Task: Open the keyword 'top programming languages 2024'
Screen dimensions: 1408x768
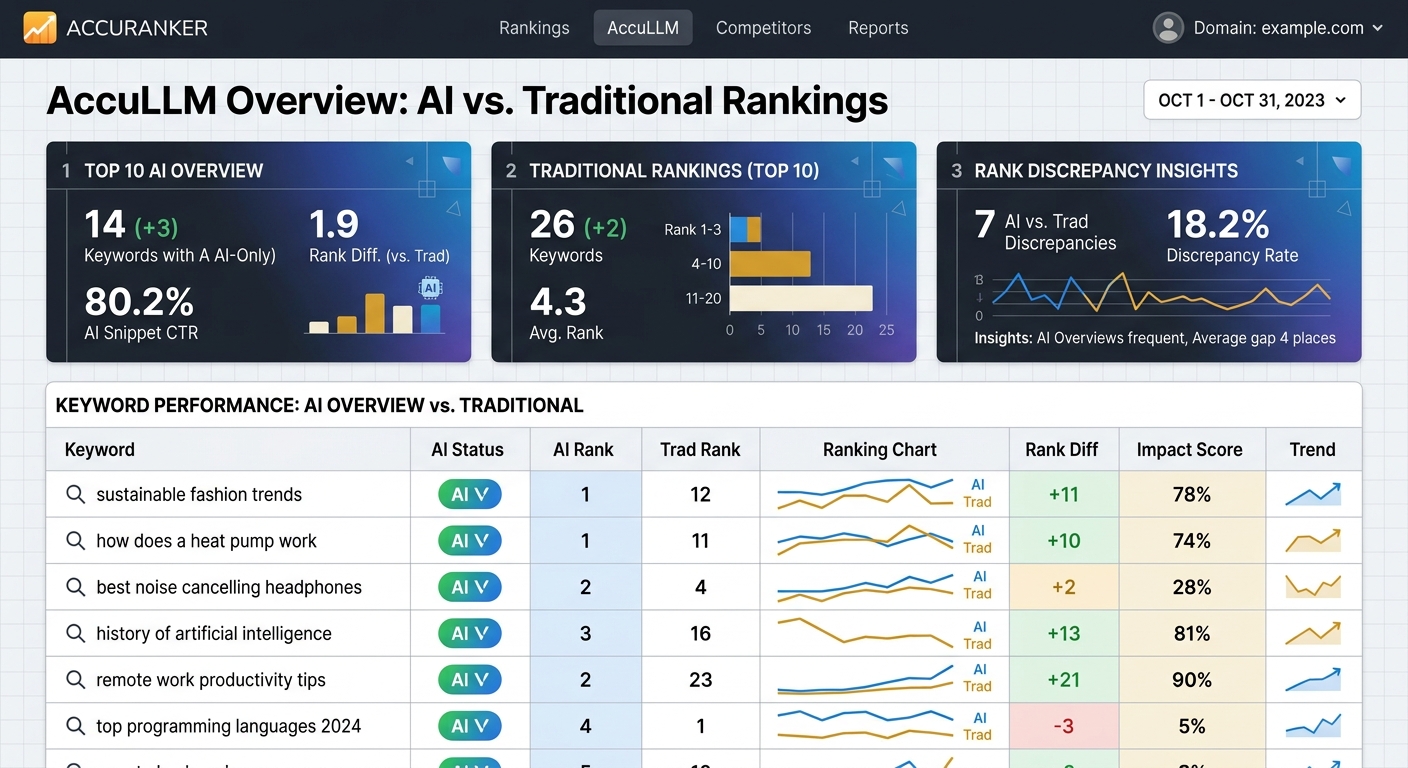Action: [228, 725]
